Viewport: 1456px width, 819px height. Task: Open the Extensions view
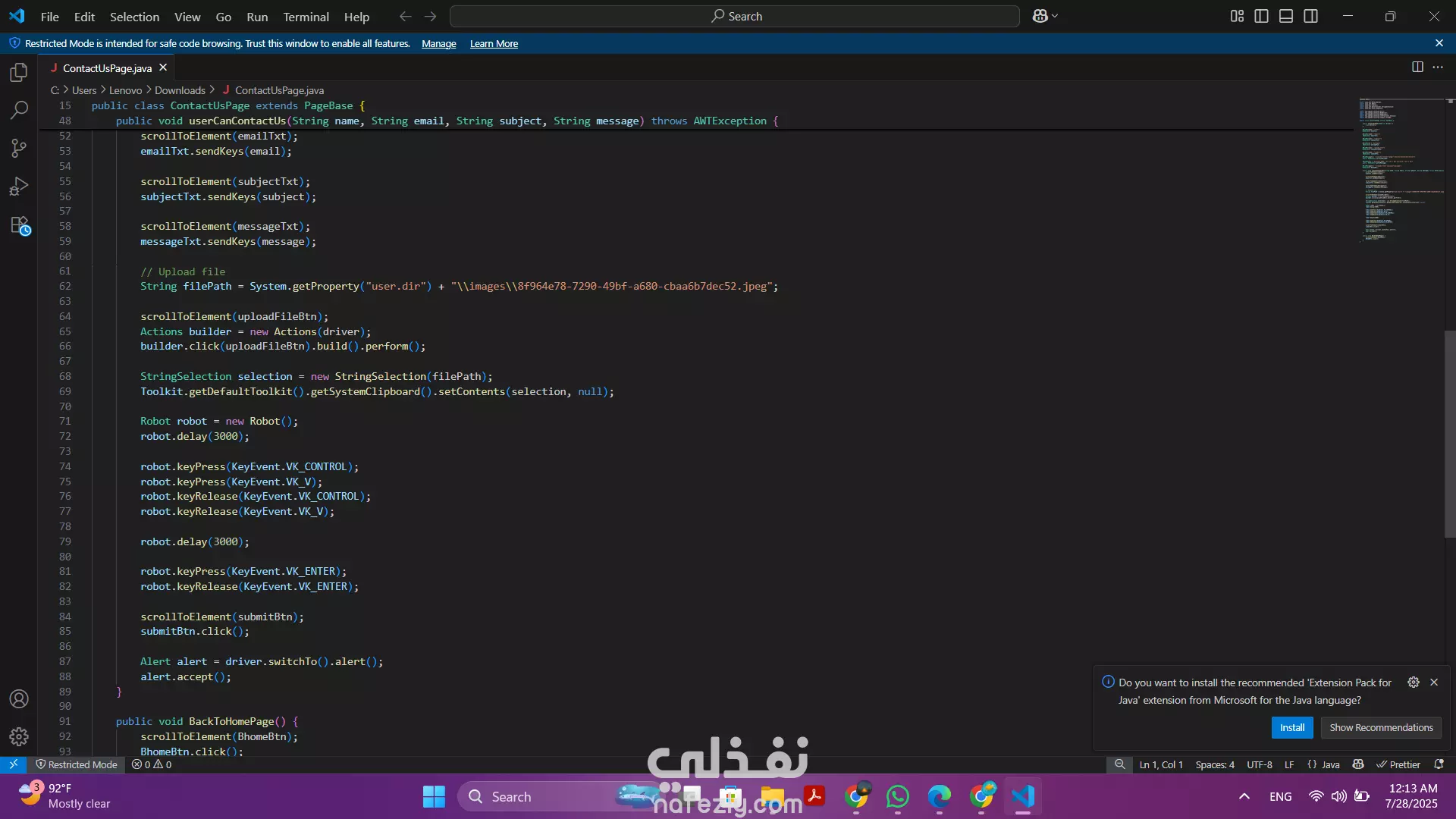19,225
